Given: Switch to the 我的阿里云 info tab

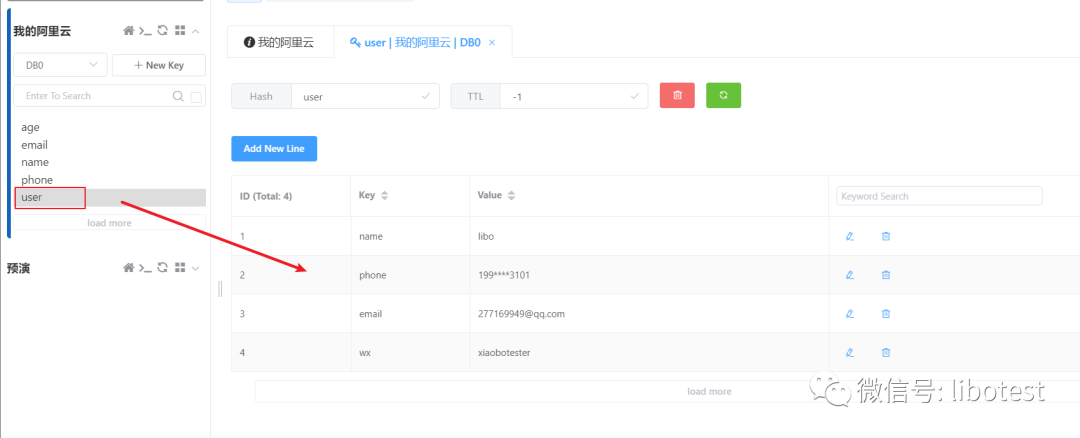Looking at the screenshot, I should (280, 42).
